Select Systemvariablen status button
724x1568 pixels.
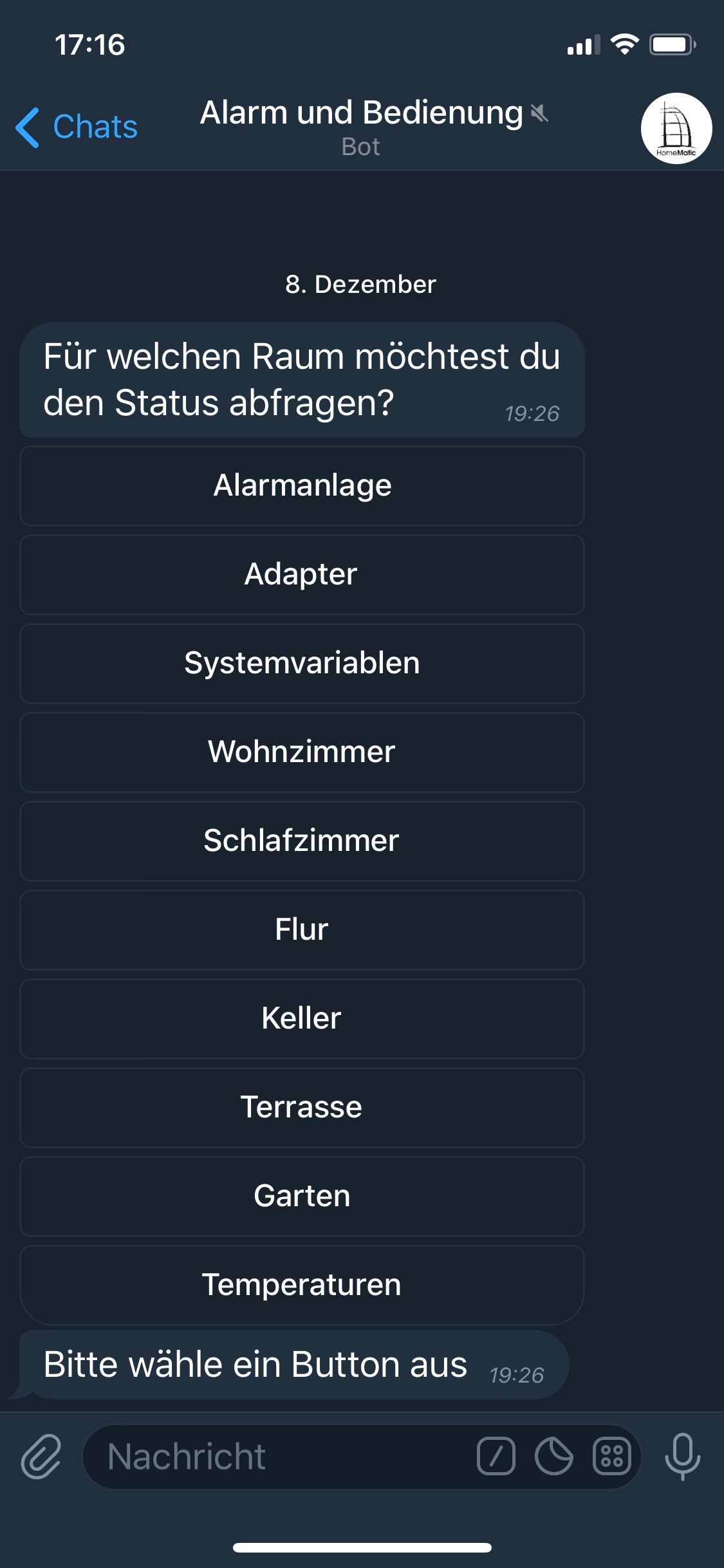(x=302, y=663)
